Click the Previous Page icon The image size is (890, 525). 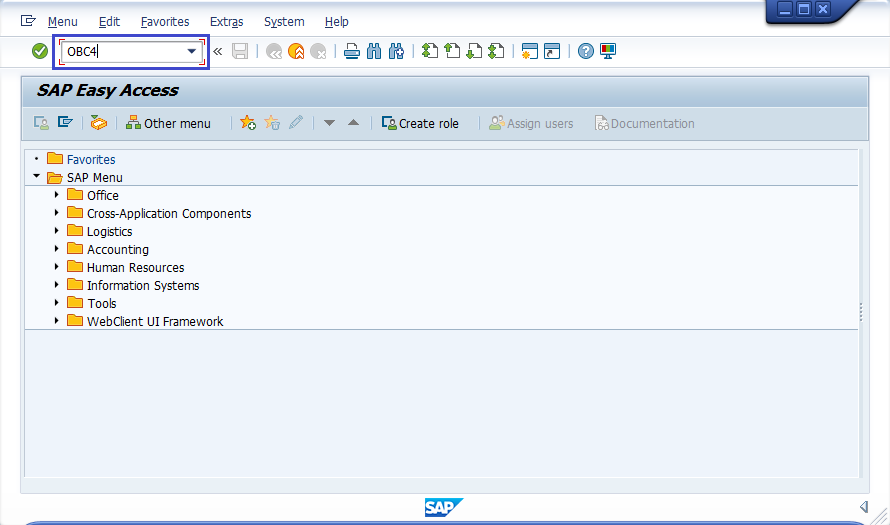click(452, 52)
